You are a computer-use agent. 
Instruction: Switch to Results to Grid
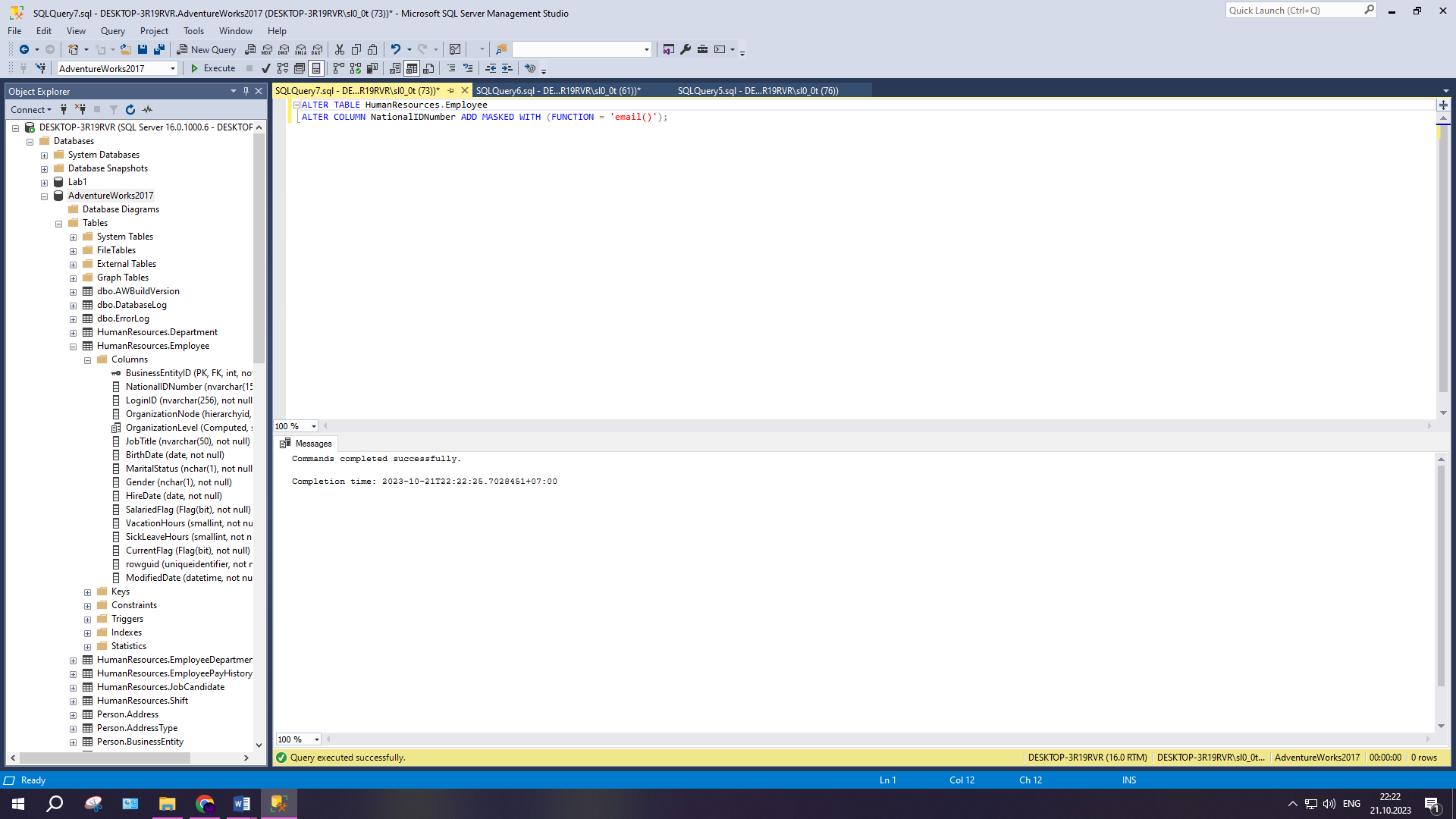412,68
